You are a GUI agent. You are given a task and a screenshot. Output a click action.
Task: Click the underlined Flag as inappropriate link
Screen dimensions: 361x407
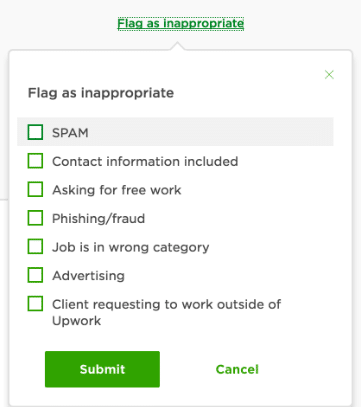coord(181,24)
